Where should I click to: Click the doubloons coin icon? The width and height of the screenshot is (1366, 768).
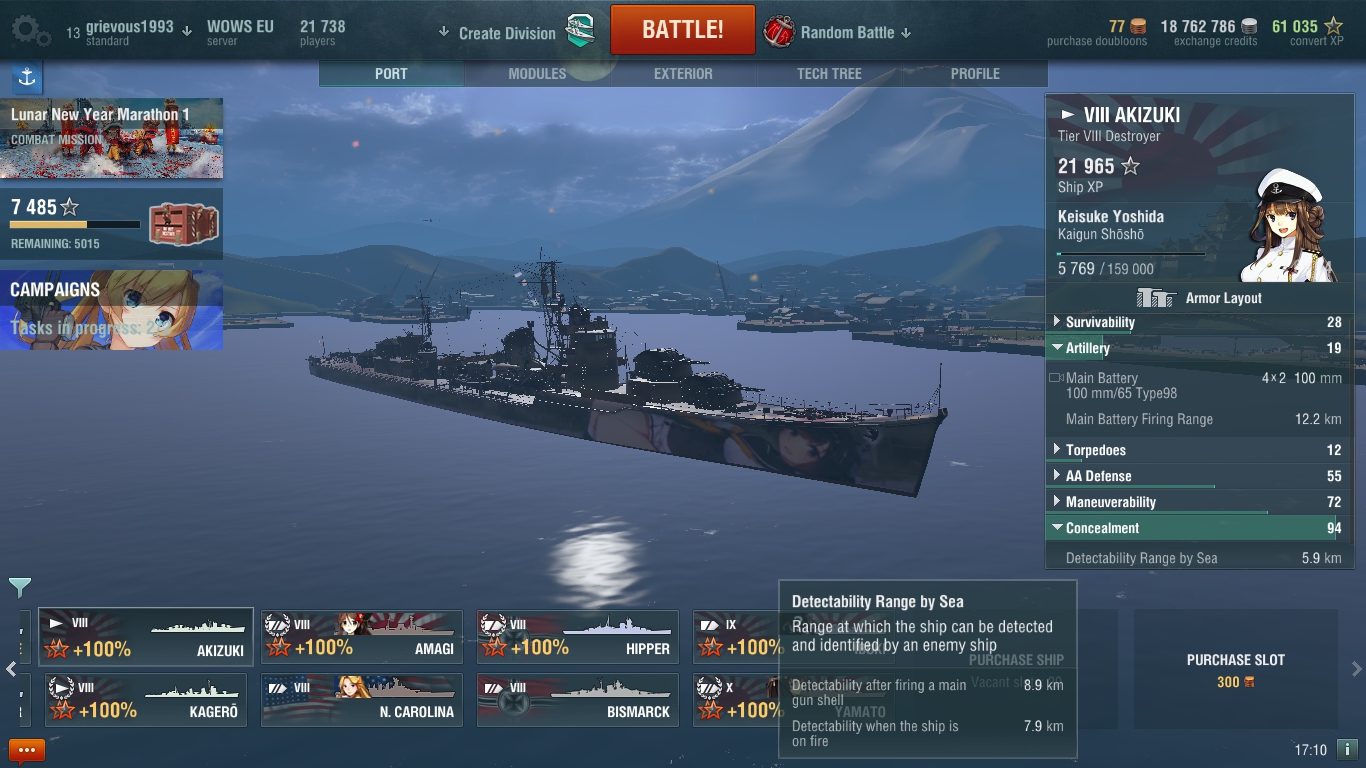click(x=1138, y=26)
